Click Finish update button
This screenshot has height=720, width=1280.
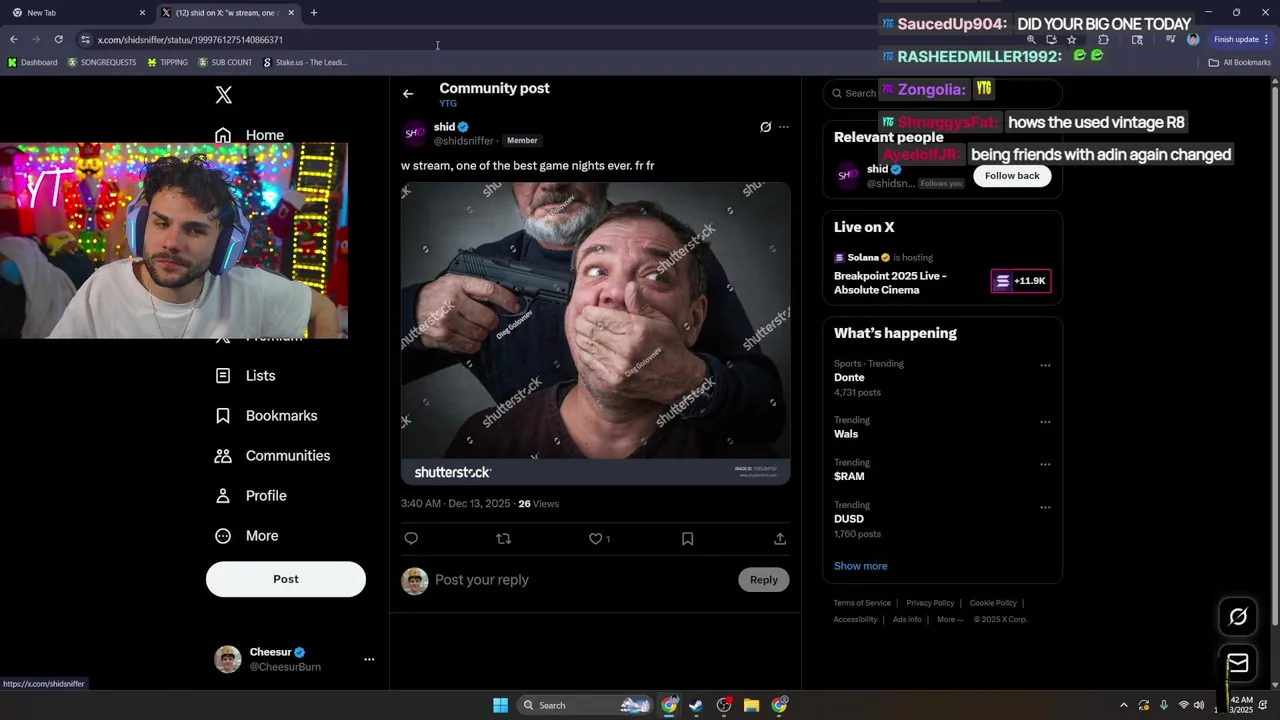tap(1241, 40)
